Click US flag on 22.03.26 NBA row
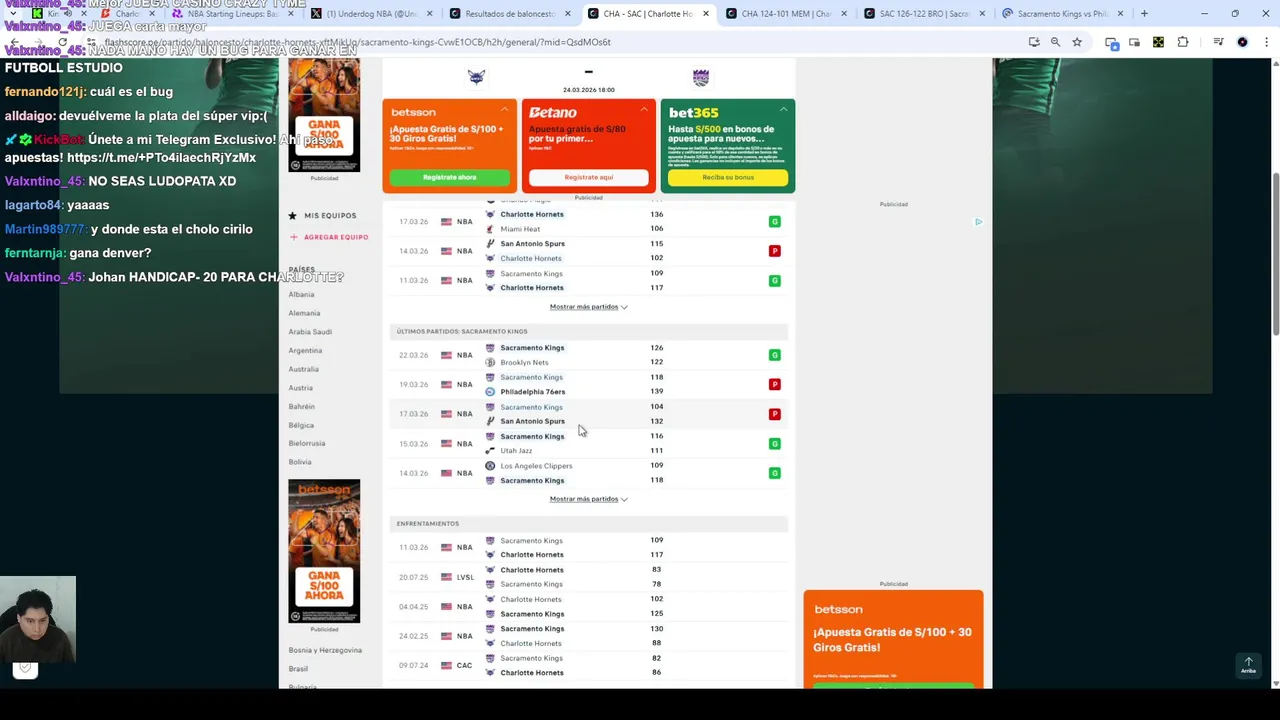The width and height of the screenshot is (1280, 720). click(x=446, y=355)
